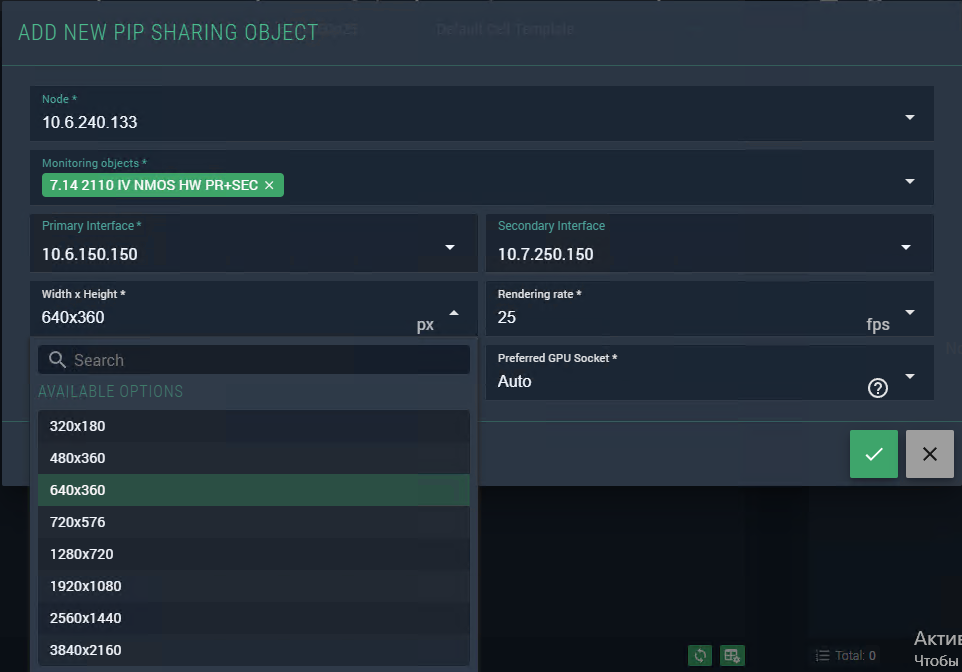Expand the Node dropdown
Viewport: 962px width, 672px height.
coord(909,117)
